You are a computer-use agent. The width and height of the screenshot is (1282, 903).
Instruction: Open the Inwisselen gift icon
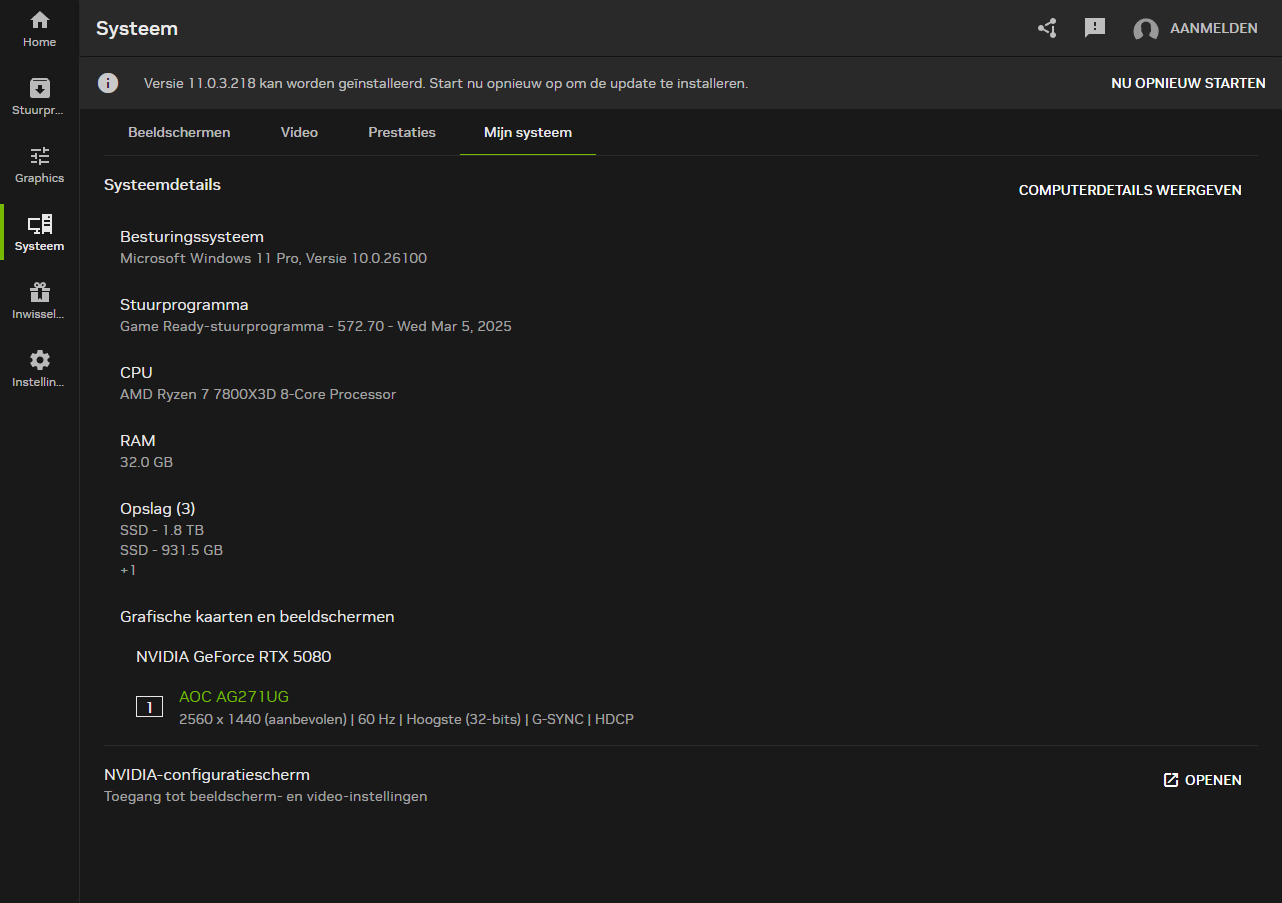click(x=40, y=292)
